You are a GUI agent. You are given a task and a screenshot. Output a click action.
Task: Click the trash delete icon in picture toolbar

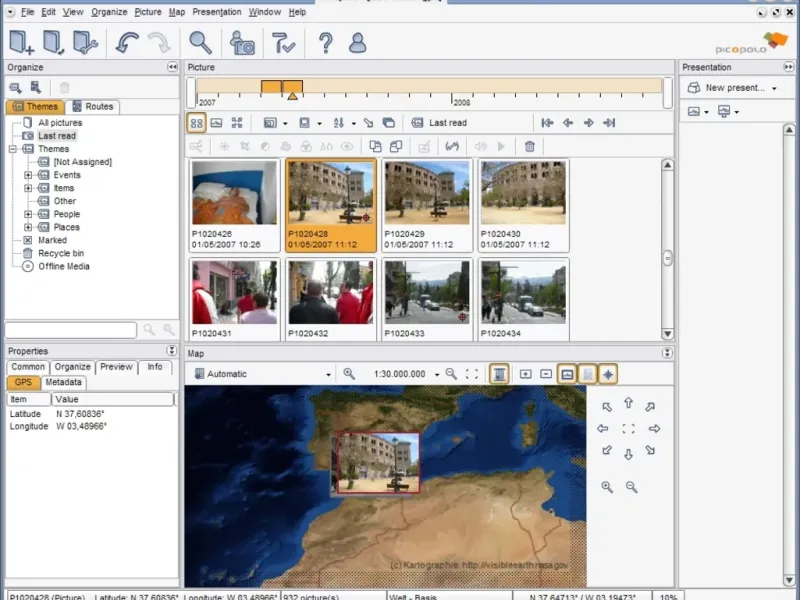530,146
